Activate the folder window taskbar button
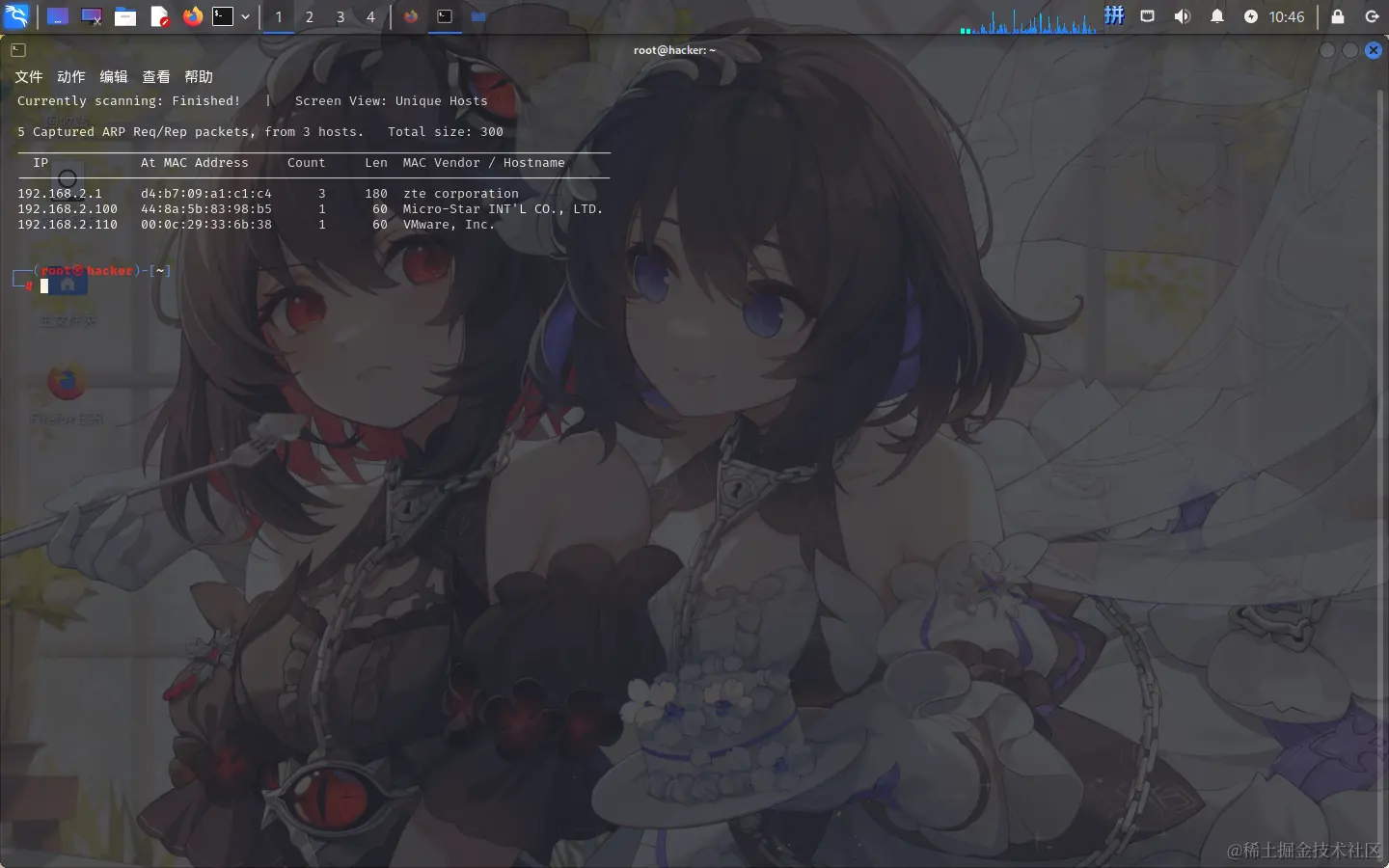Image resolution: width=1389 pixels, height=868 pixels. coord(478,16)
